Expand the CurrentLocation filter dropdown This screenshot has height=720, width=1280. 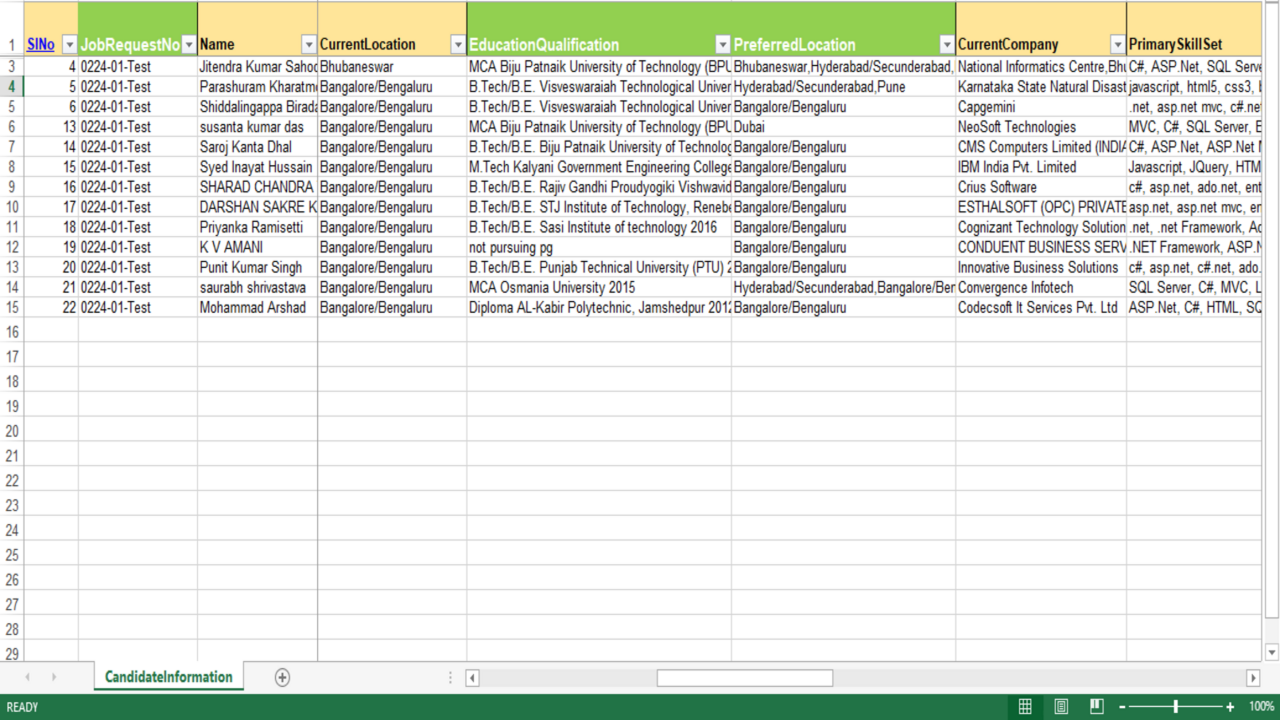[x=458, y=45]
